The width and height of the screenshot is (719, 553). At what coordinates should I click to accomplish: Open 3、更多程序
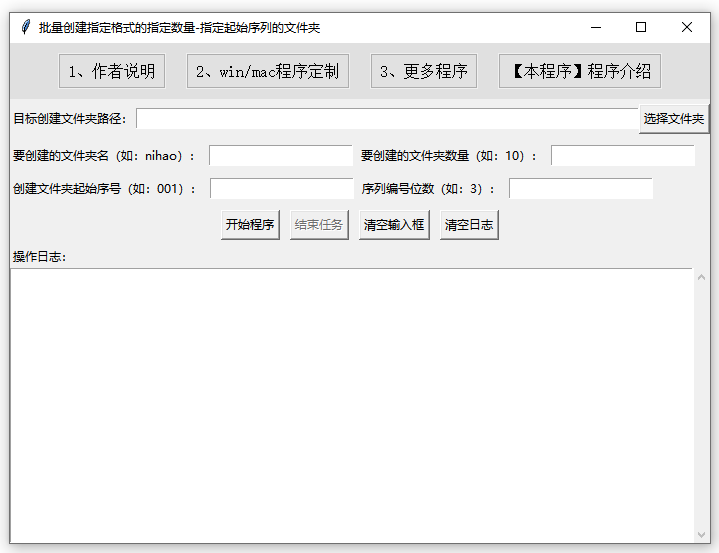pyautogui.click(x=424, y=71)
